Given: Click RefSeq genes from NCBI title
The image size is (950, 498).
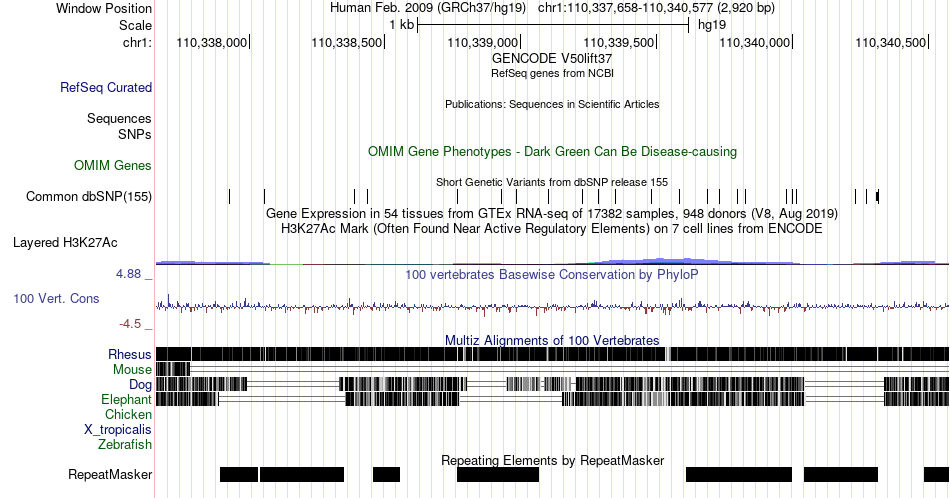Looking at the screenshot, I should (x=552, y=73).
